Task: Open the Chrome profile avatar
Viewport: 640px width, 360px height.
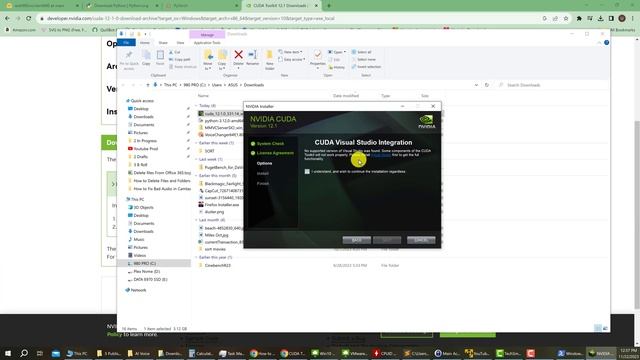Action: 622,18
